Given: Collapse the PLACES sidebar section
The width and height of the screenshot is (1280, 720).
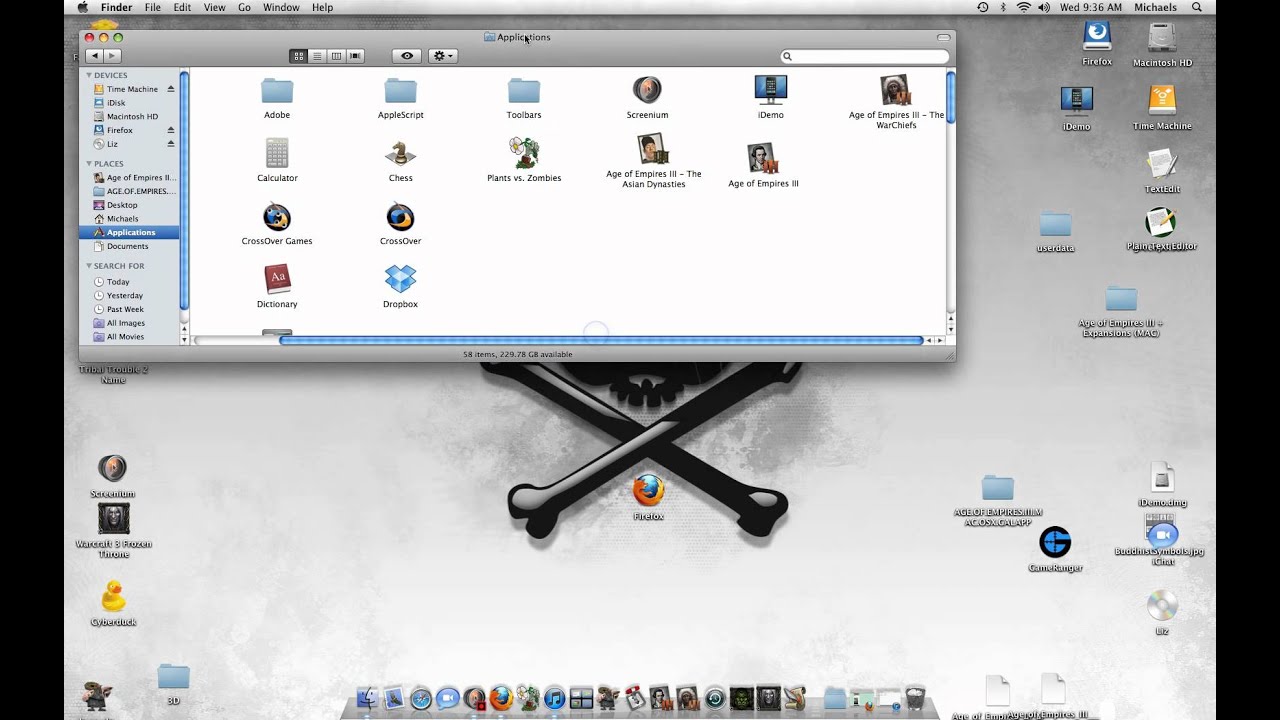Looking at the screenshot, I should point(89,163).
